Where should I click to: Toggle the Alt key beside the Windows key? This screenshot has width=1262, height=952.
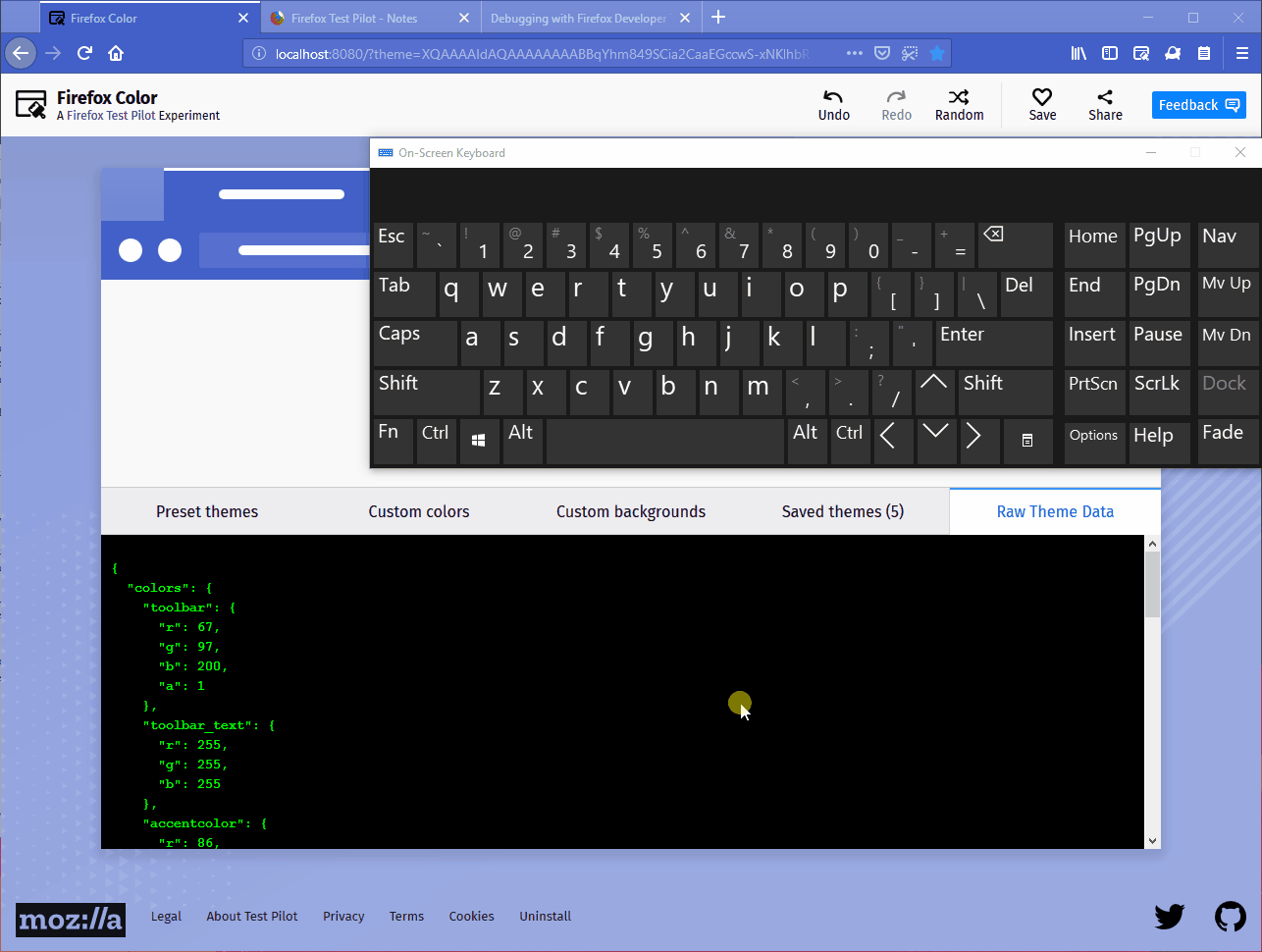tap(523, 442)
